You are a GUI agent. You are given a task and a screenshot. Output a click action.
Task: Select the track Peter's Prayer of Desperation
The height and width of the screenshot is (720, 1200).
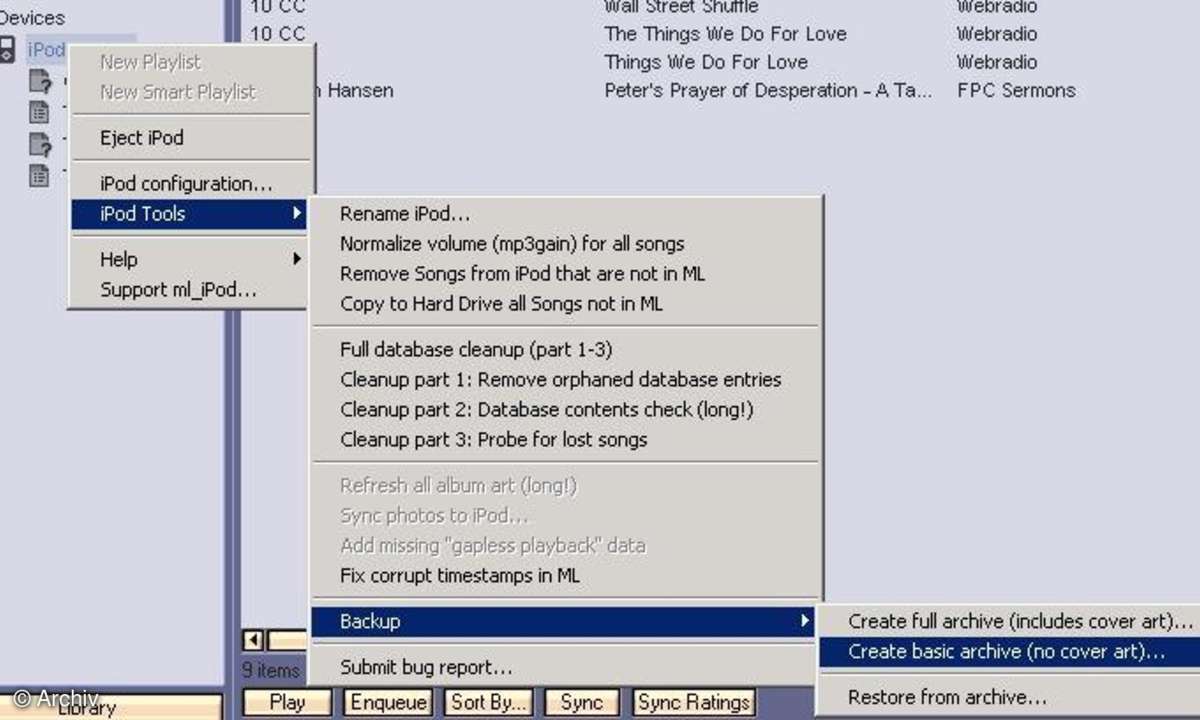(768, 90)
